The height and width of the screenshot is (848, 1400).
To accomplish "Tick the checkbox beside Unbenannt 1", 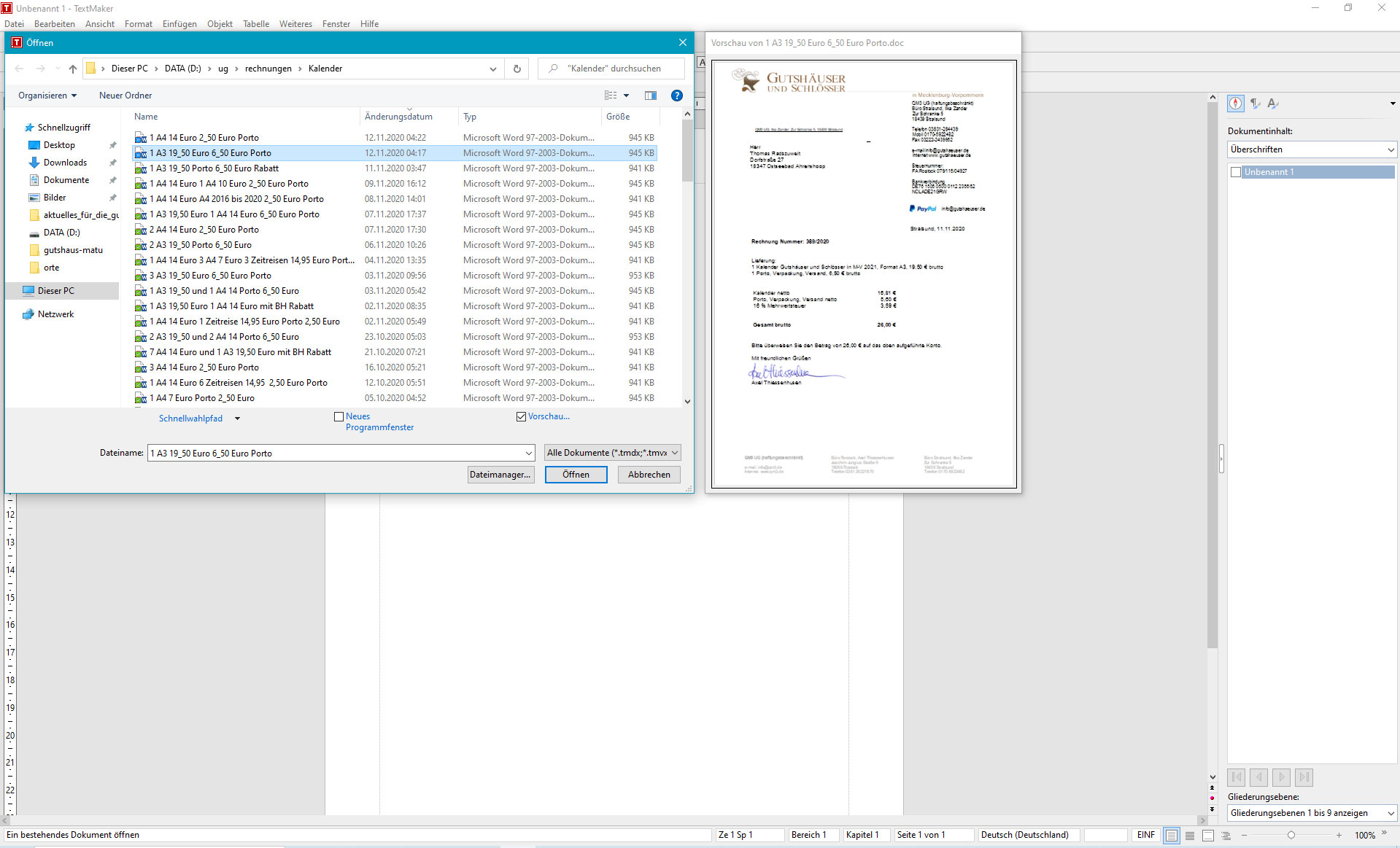I will pyautogui.click(x=1235, y=172).
